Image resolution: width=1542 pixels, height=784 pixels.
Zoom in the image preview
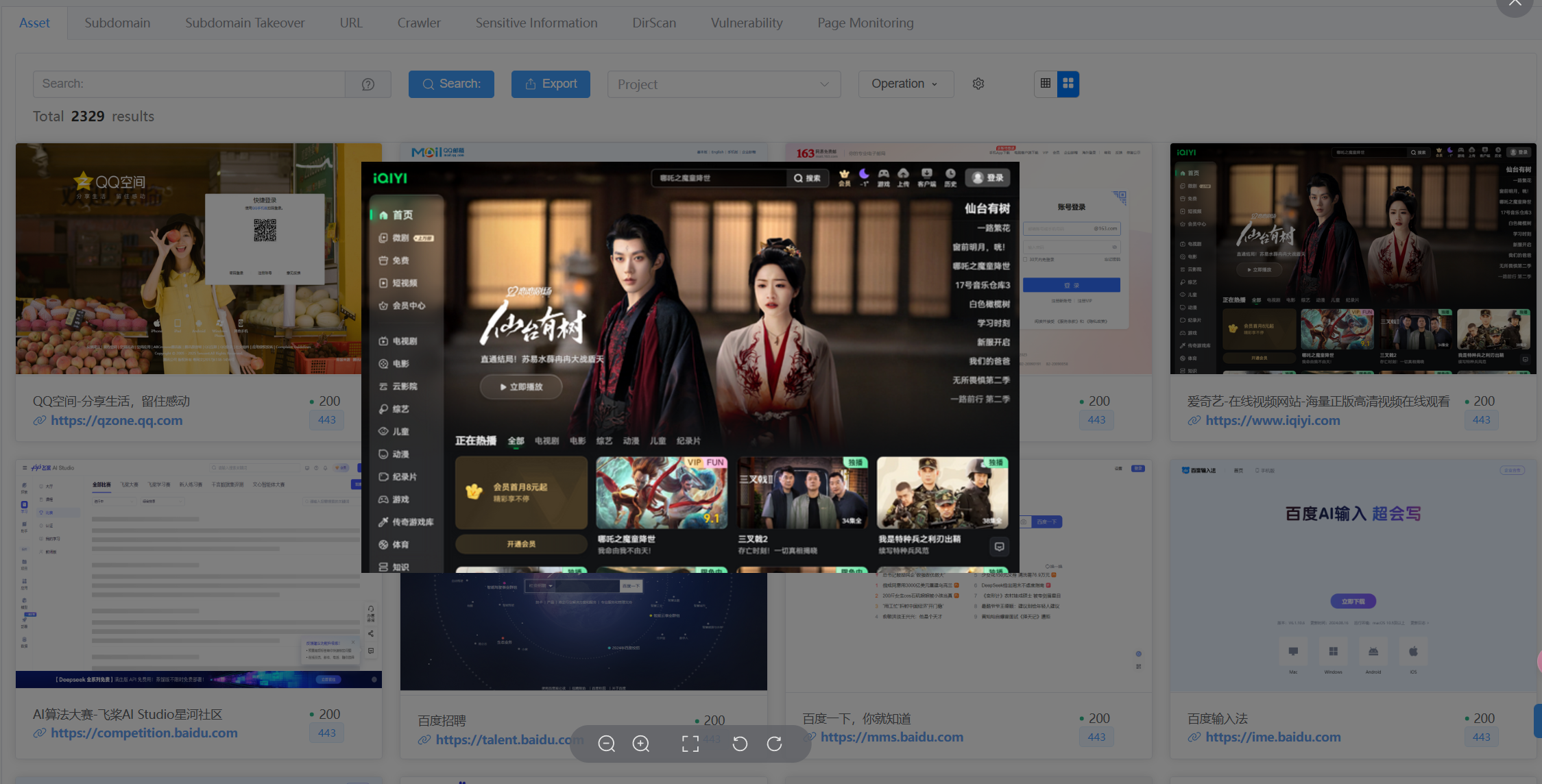tap(641, 744)
